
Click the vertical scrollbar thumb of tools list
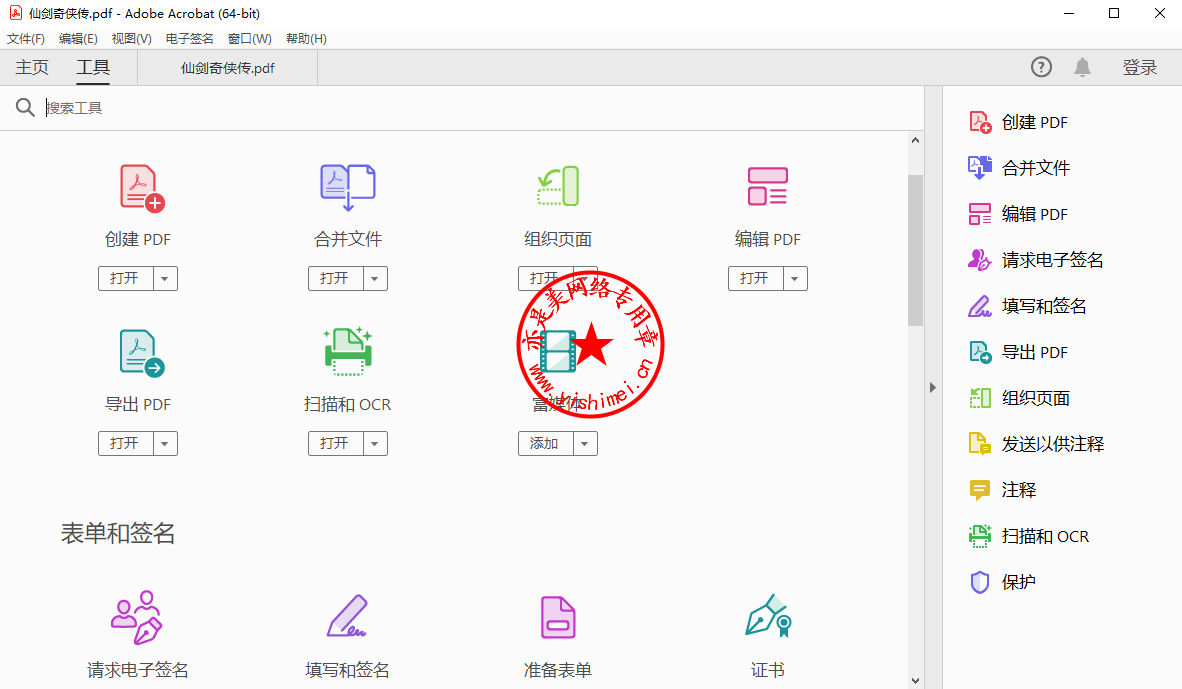915,250
